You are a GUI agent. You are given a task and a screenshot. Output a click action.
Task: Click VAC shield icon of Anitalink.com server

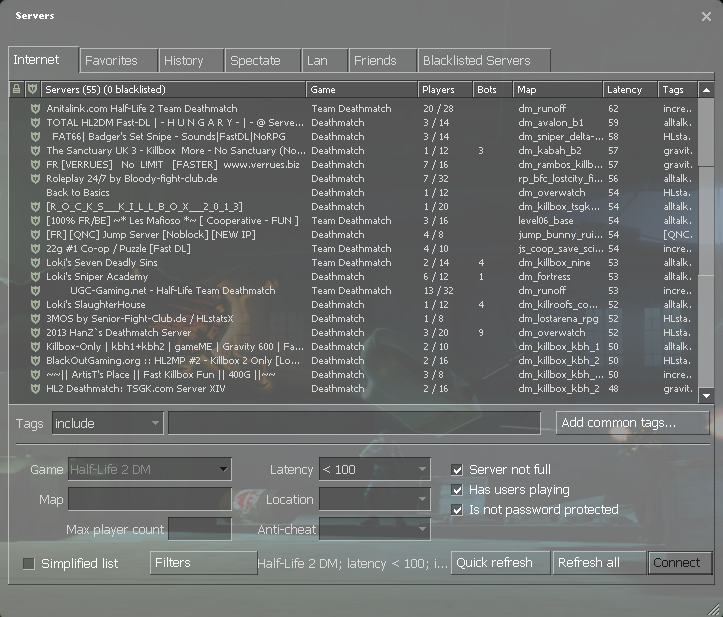pos(34,109)
